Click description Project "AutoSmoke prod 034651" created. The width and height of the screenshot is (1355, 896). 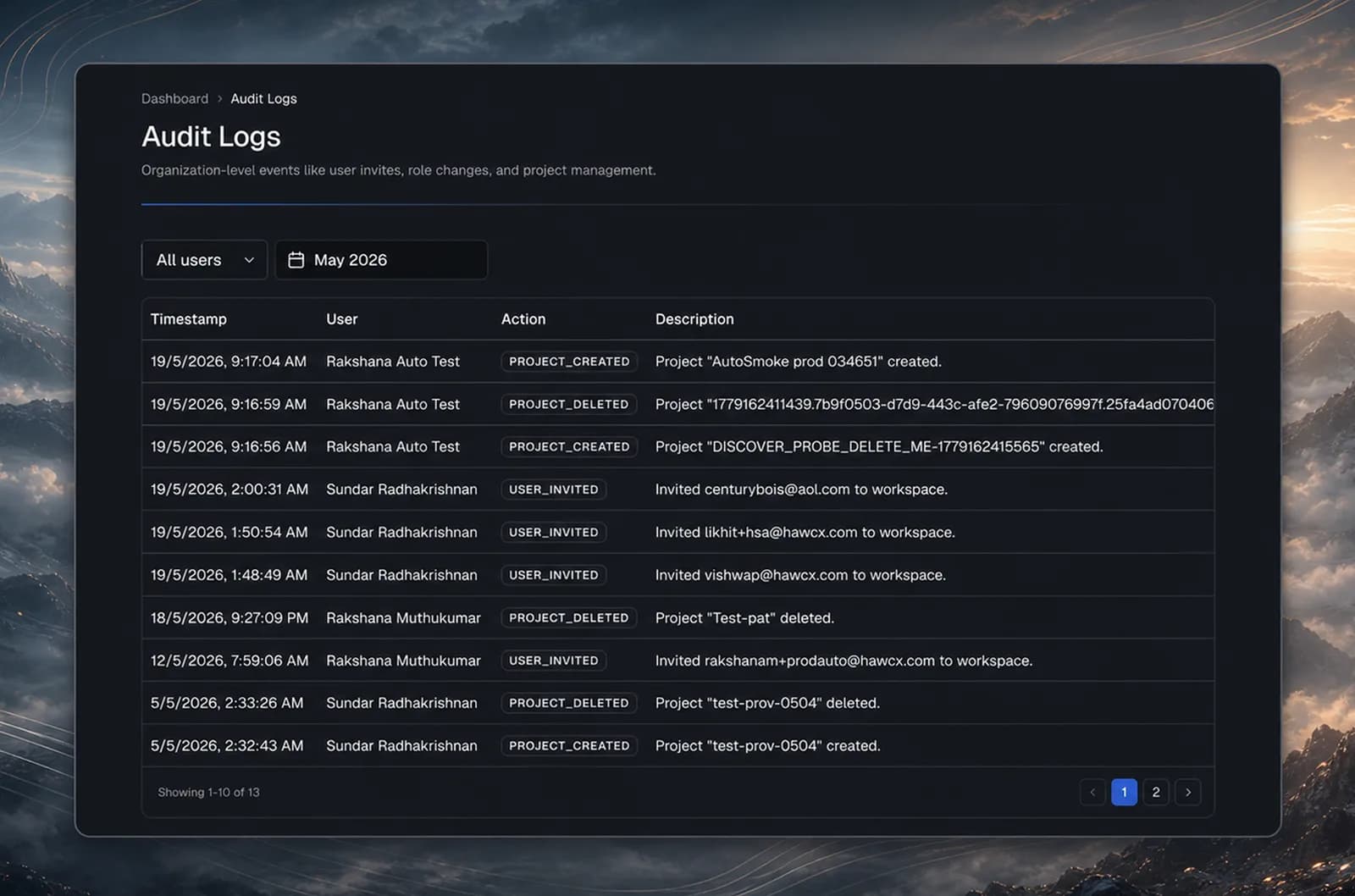(799, 362)
